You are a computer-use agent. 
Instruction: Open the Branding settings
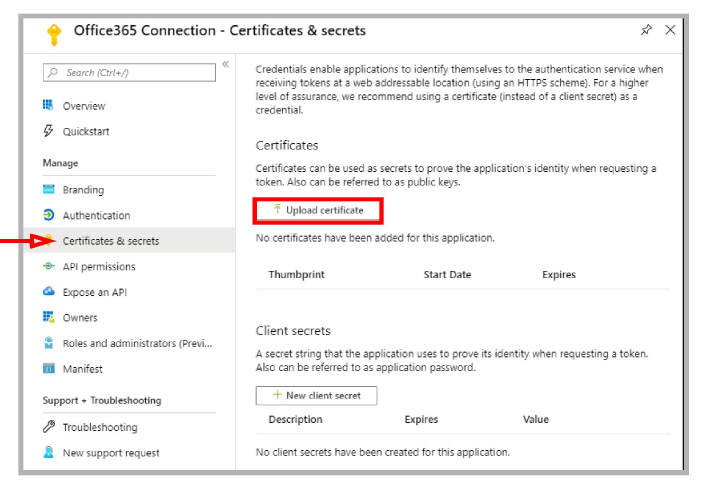(x=83, y=190)
